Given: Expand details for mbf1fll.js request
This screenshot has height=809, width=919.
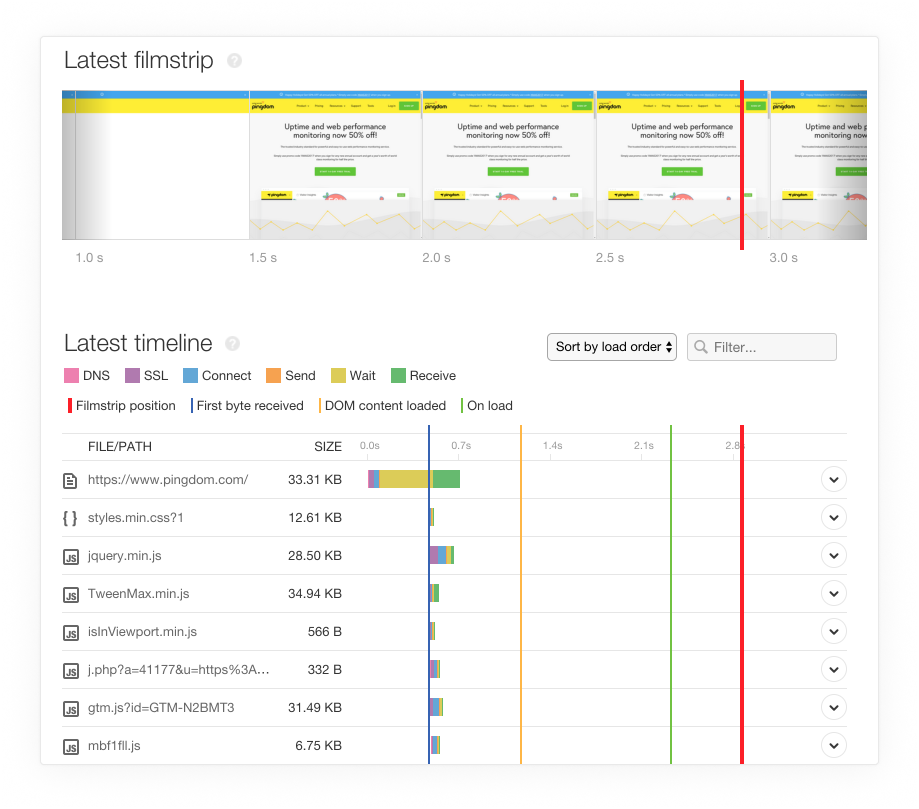Looking at the screenshot, I should [833, 745].
